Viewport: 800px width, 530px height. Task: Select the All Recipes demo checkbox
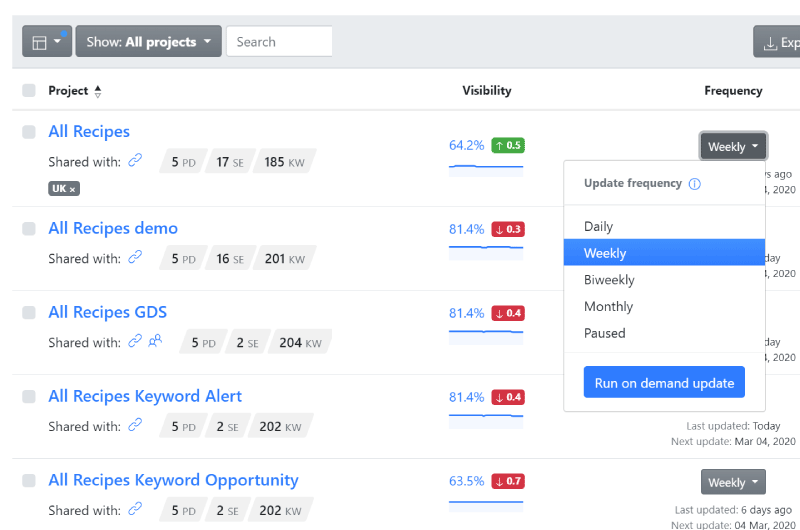tap(29, 229)
